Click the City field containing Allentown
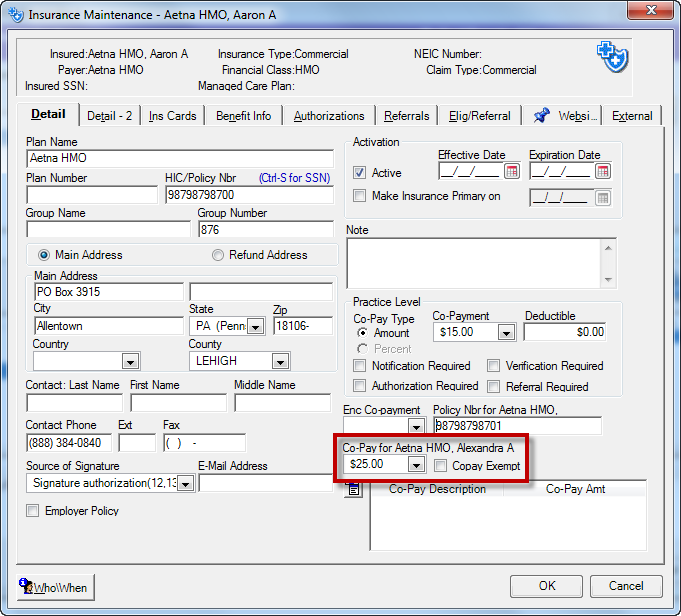Image resolution: width=681 pixels, height=616 pixels. (x=109, y=326)
